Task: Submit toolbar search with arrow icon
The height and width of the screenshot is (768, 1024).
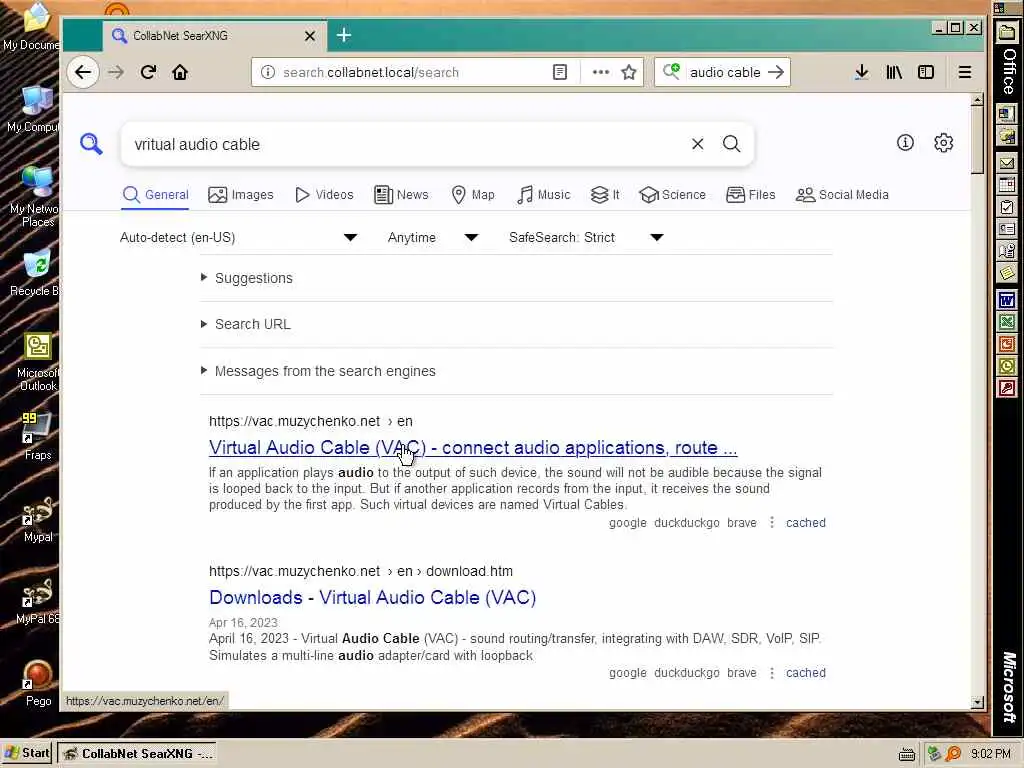Action: pos(776,72)
